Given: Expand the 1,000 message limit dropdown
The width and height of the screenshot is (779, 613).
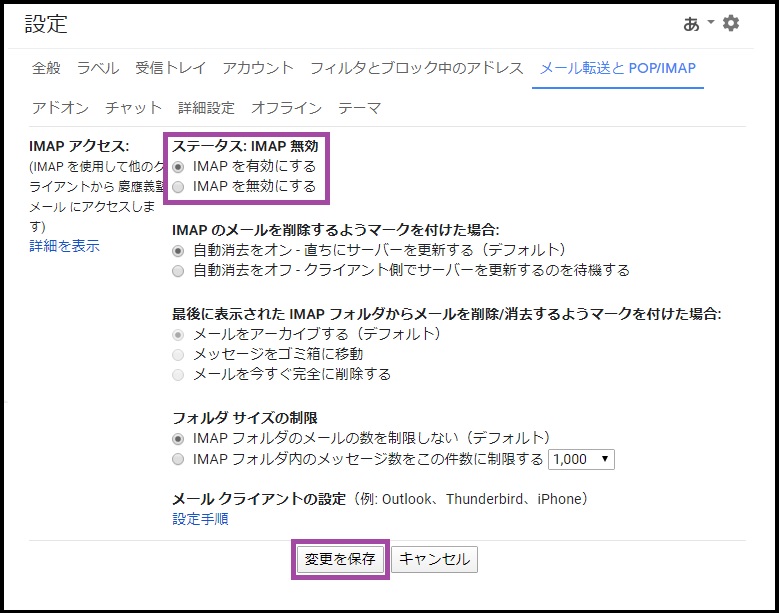Looking at the screenshot, I should tap(581, 460).
